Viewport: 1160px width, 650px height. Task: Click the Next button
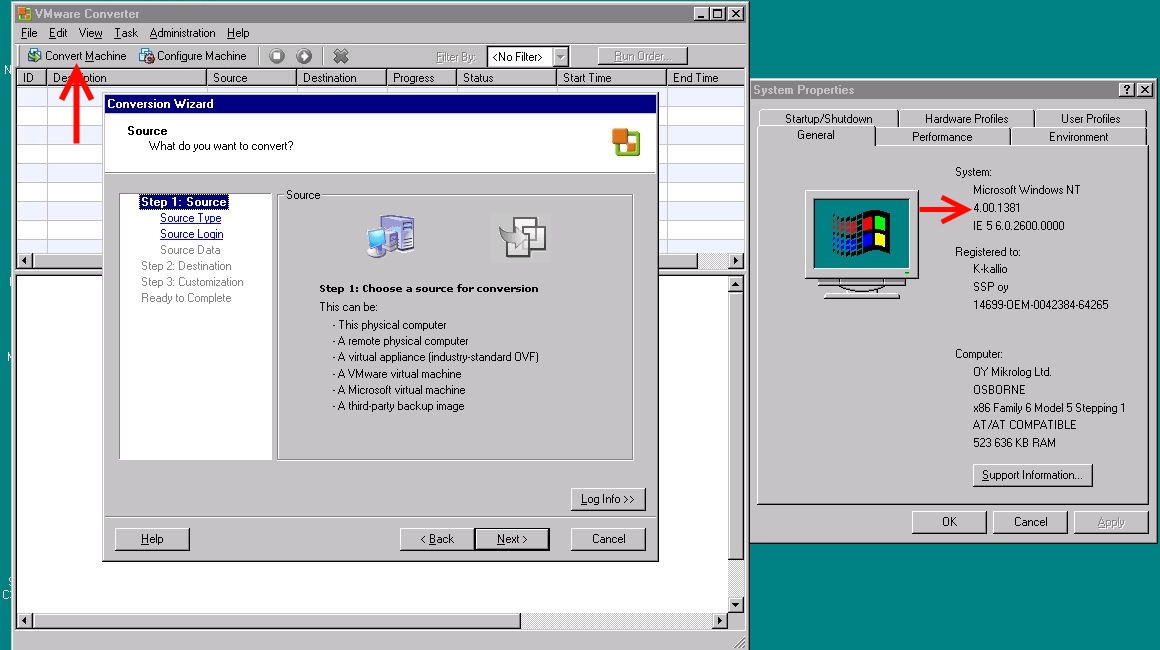click(512, 539)
